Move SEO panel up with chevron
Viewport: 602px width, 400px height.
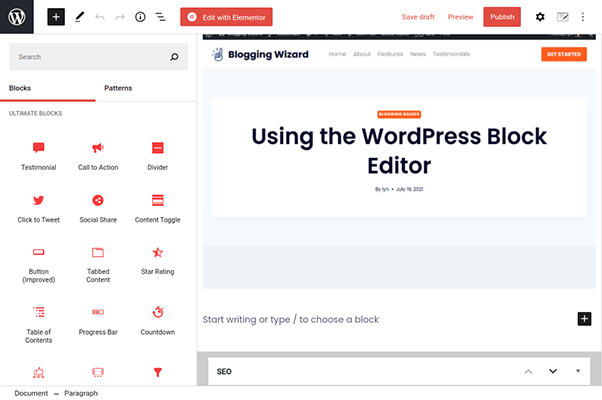point(528,371)
